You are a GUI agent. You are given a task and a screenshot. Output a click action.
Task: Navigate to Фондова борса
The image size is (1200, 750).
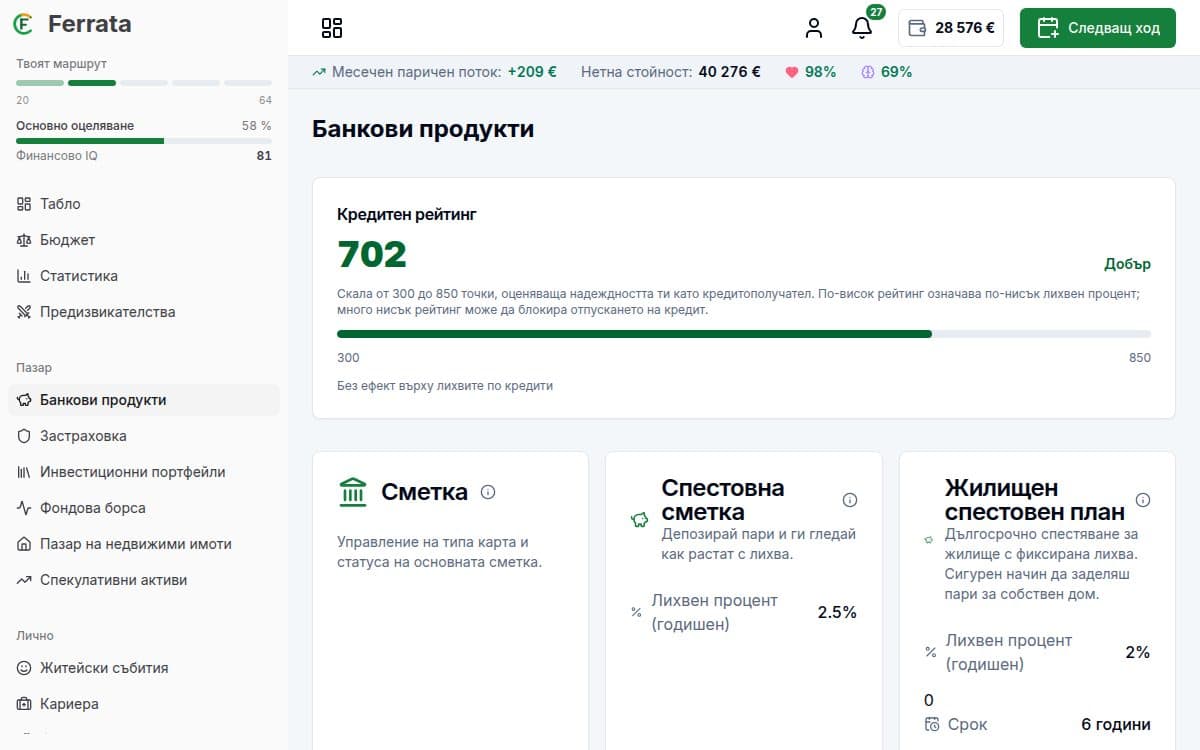click(x=144, y=508)
